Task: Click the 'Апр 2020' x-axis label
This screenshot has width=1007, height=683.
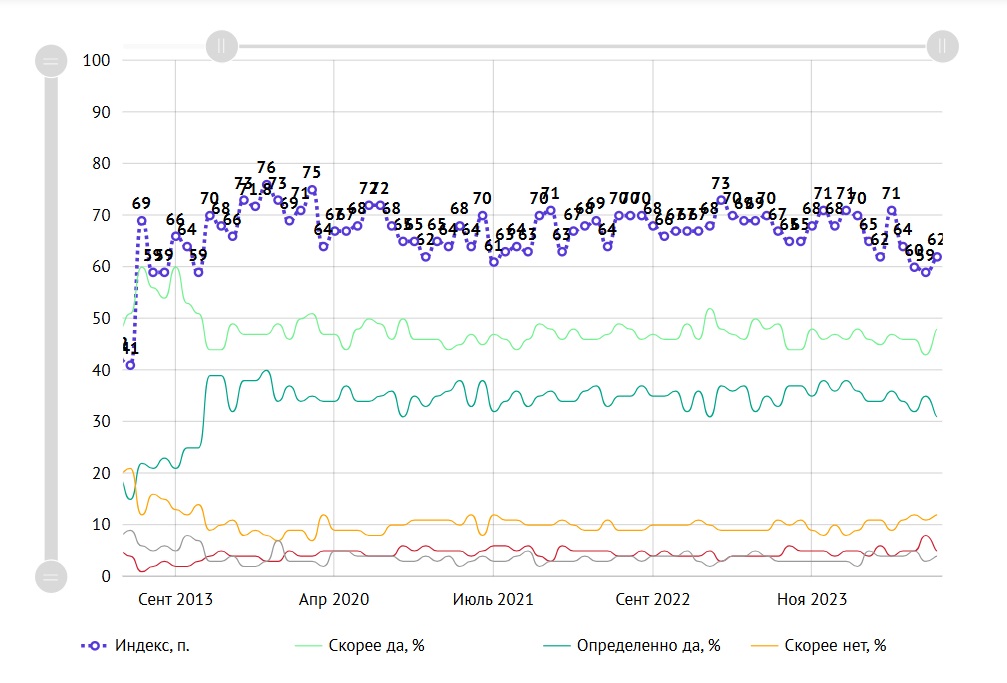Action: click(x=334, y=600)
